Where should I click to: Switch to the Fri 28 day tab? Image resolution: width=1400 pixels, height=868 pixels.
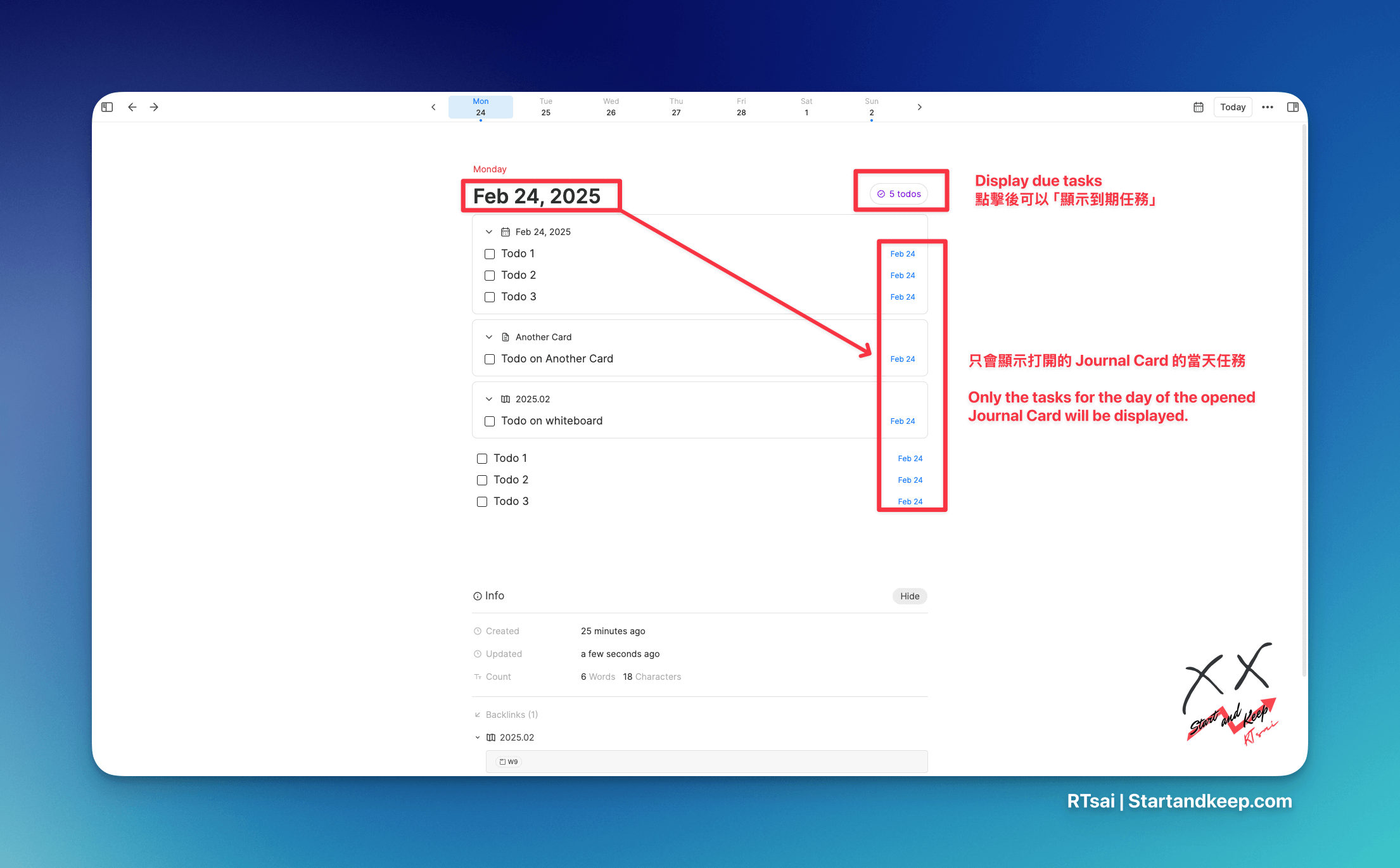click(x=741, y=107)
